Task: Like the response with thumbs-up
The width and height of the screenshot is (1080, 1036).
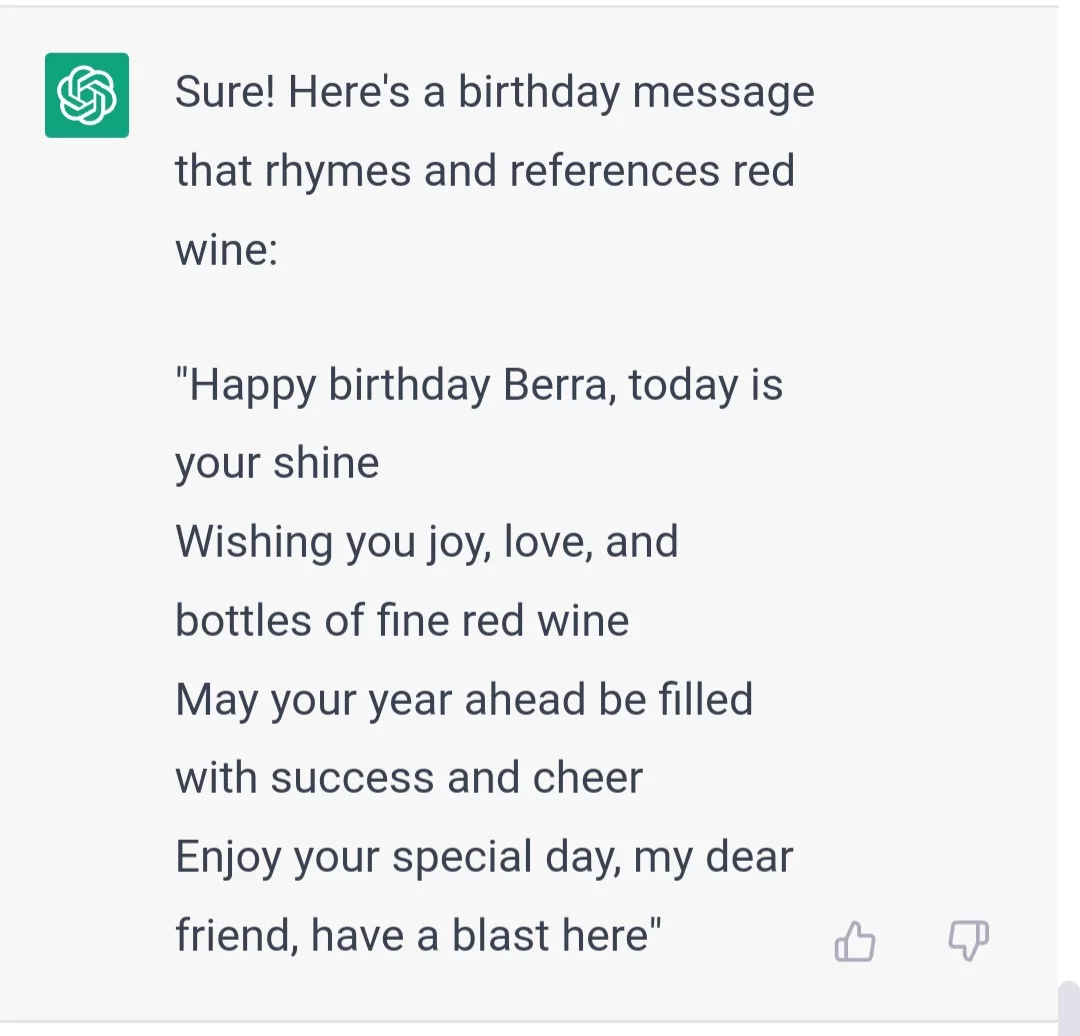Action: pos(855,942)
